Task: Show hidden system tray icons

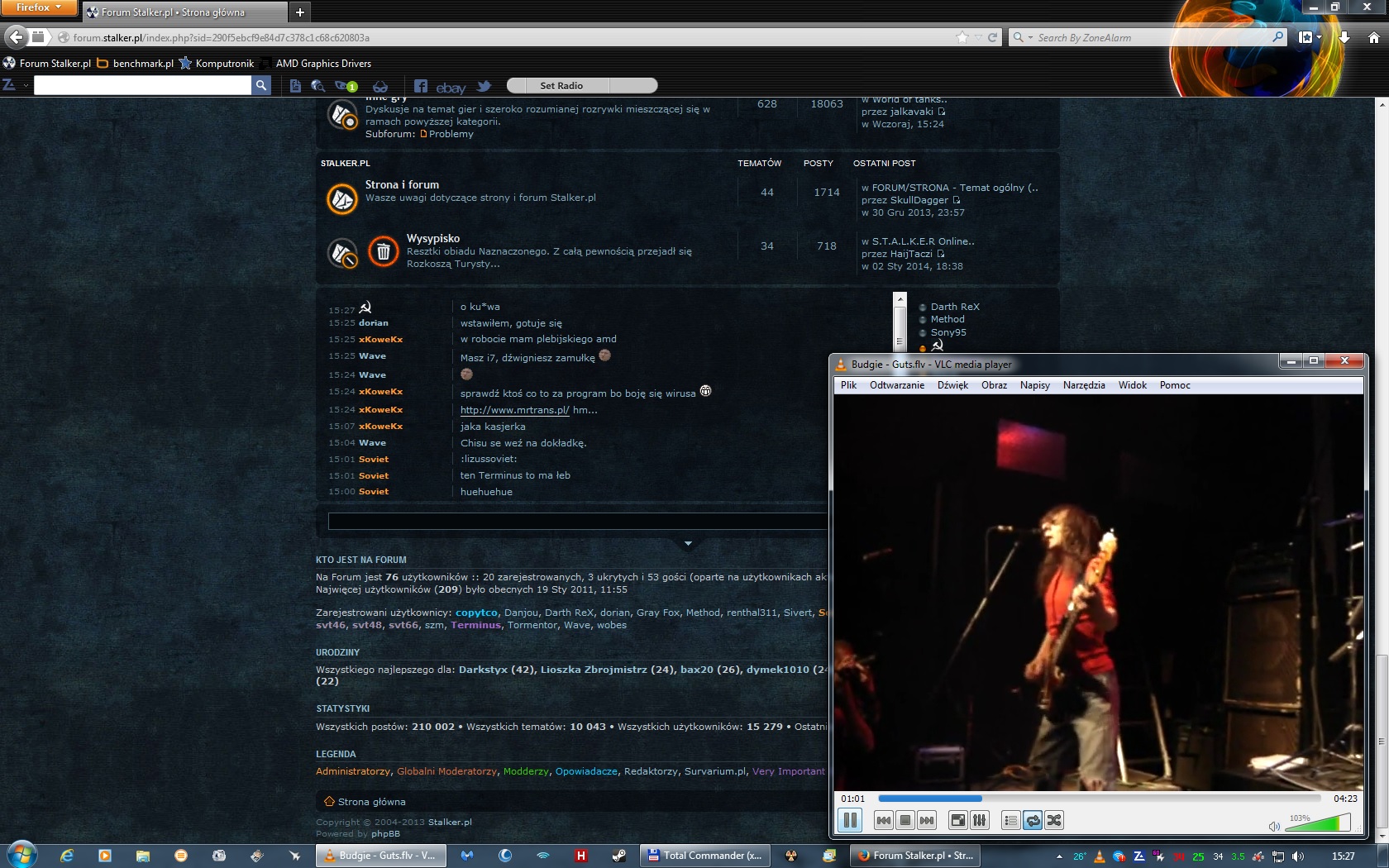Action: coord(1059,856)
